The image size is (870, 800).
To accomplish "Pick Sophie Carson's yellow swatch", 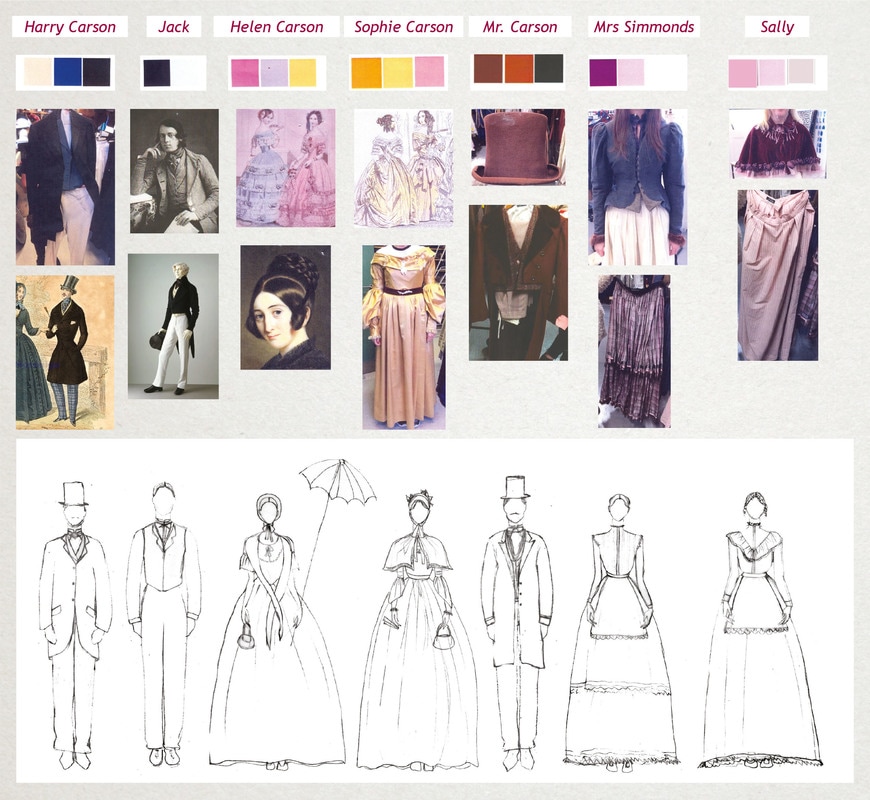I will [x=398, y=73].
